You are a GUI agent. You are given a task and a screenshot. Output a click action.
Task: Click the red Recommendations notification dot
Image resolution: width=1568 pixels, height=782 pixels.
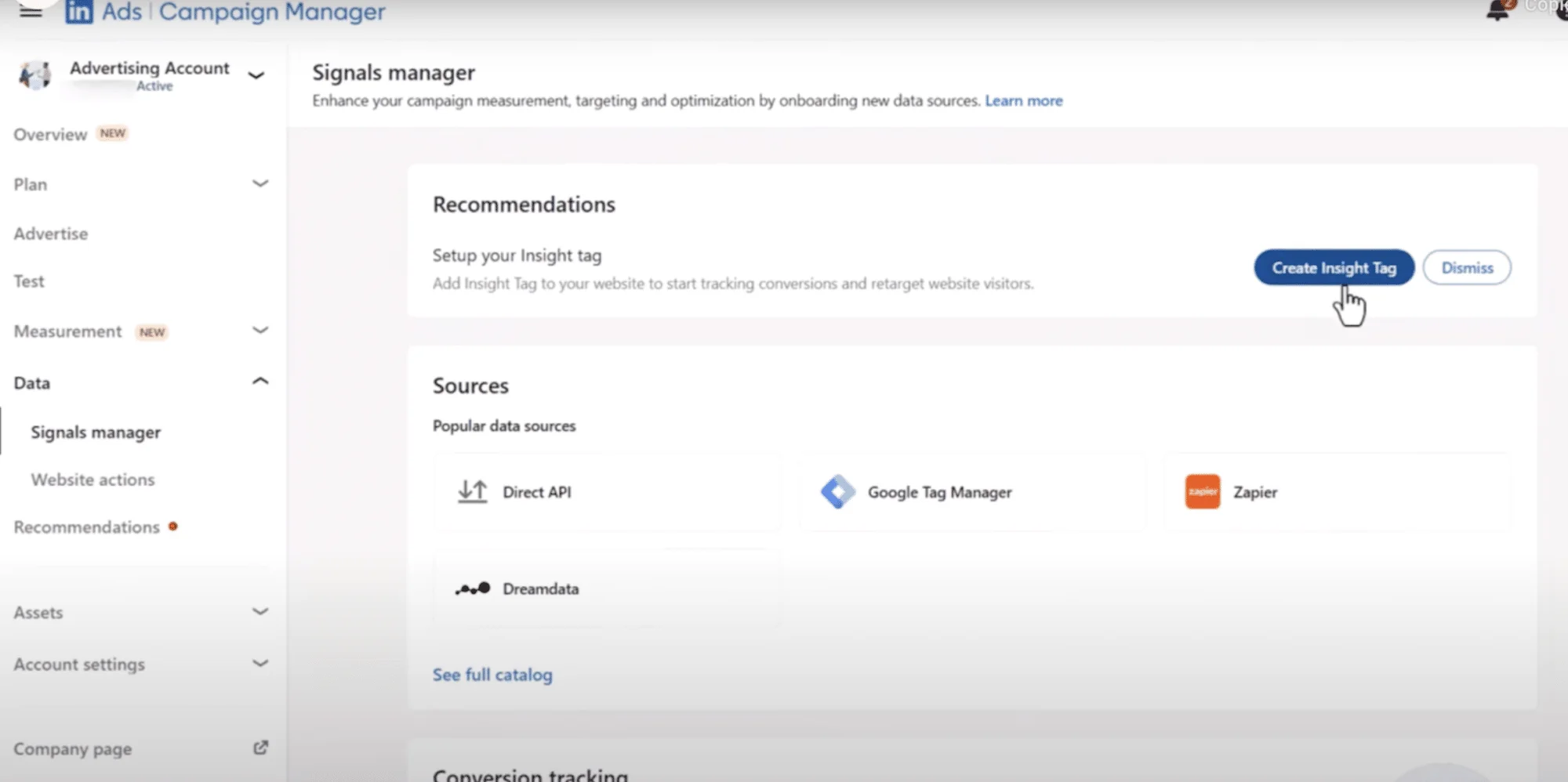173,527
